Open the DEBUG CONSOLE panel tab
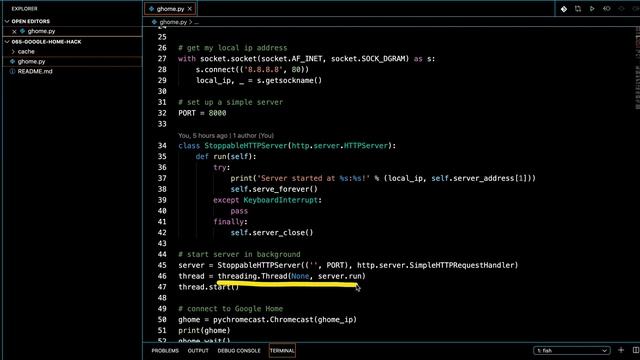The height and width of the screenshot is (360, 640). [x=239, y=351]
